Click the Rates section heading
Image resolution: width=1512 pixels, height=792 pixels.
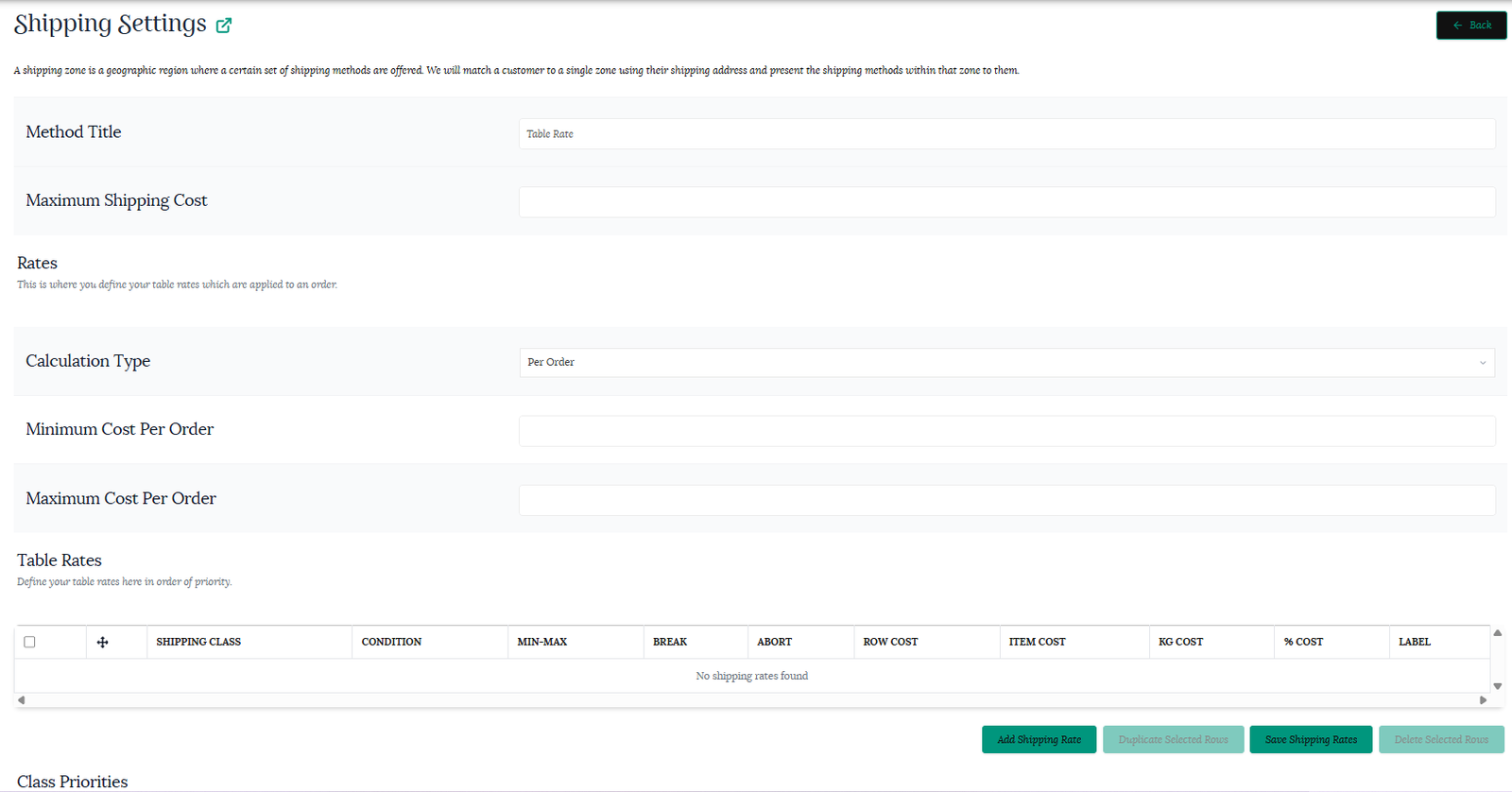tap(38, 263)
